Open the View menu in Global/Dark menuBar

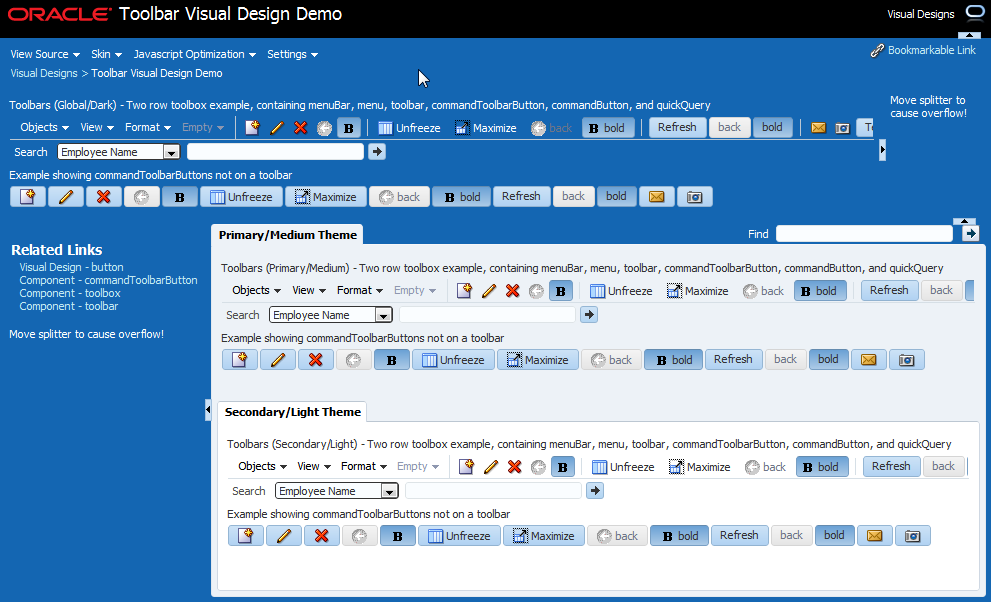[x=97, y=128]
